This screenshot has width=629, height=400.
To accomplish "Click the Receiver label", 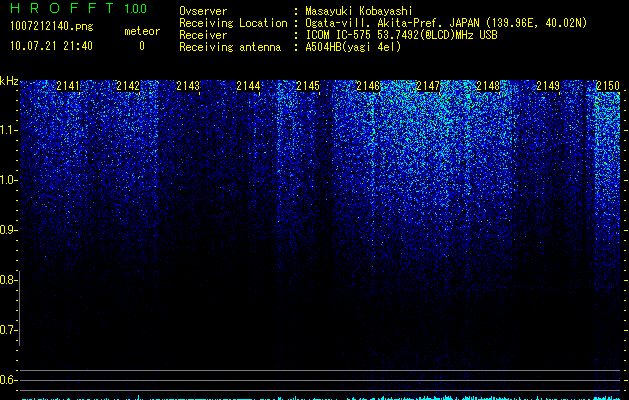I will (203, 35).
